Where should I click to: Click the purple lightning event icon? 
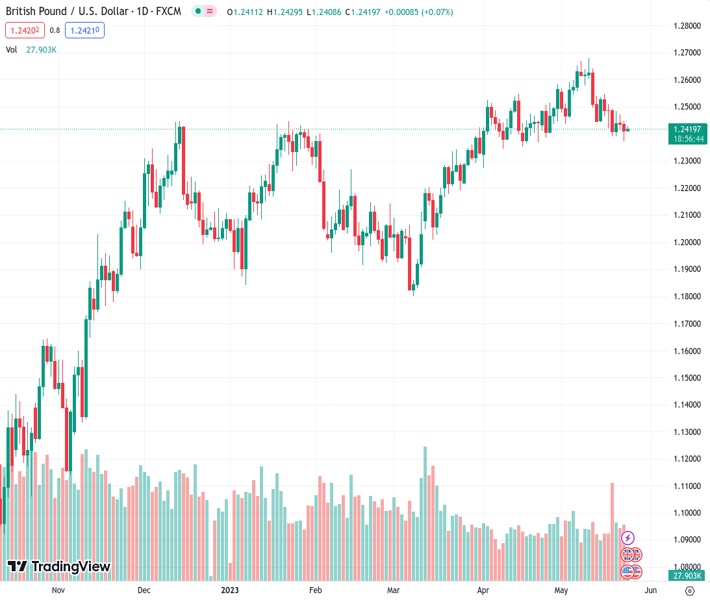pos(628,538)
